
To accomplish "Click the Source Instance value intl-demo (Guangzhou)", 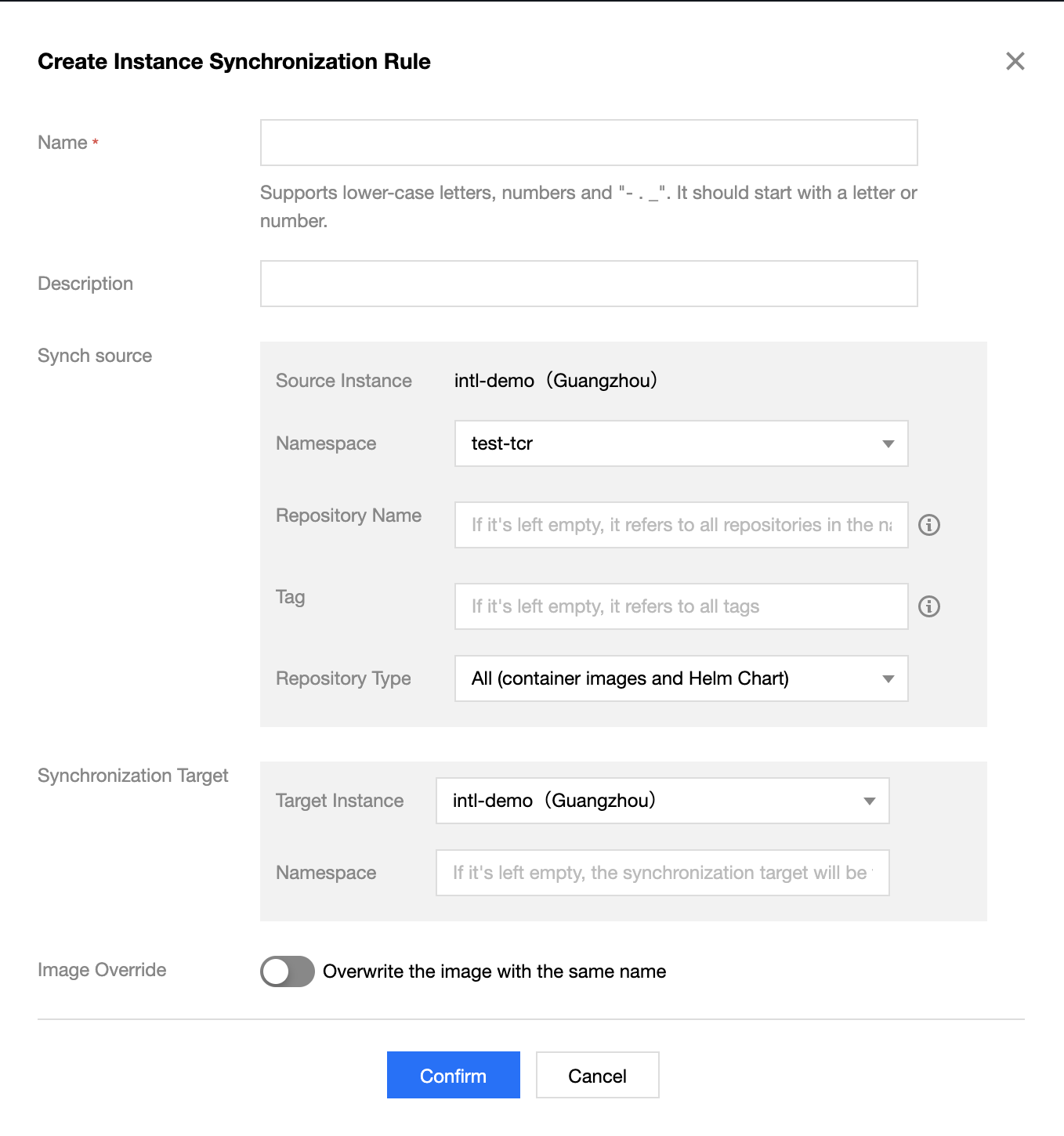I will (556, 381).
